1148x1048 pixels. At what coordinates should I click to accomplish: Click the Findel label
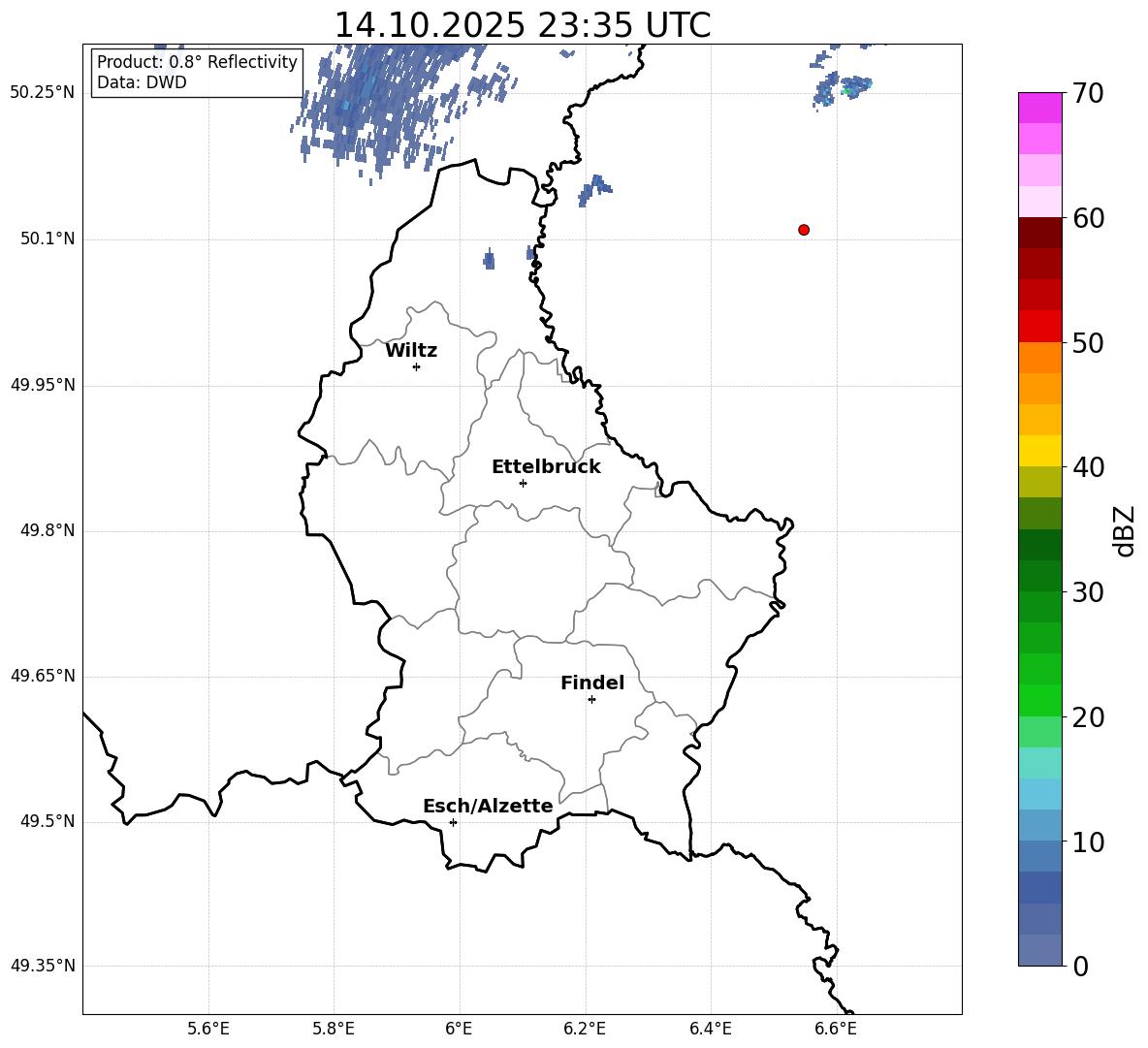[592, 683]
